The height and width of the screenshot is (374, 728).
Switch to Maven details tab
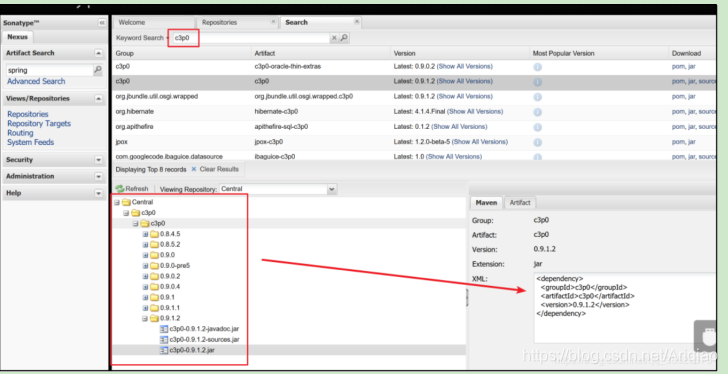click(x=486, y=203)
